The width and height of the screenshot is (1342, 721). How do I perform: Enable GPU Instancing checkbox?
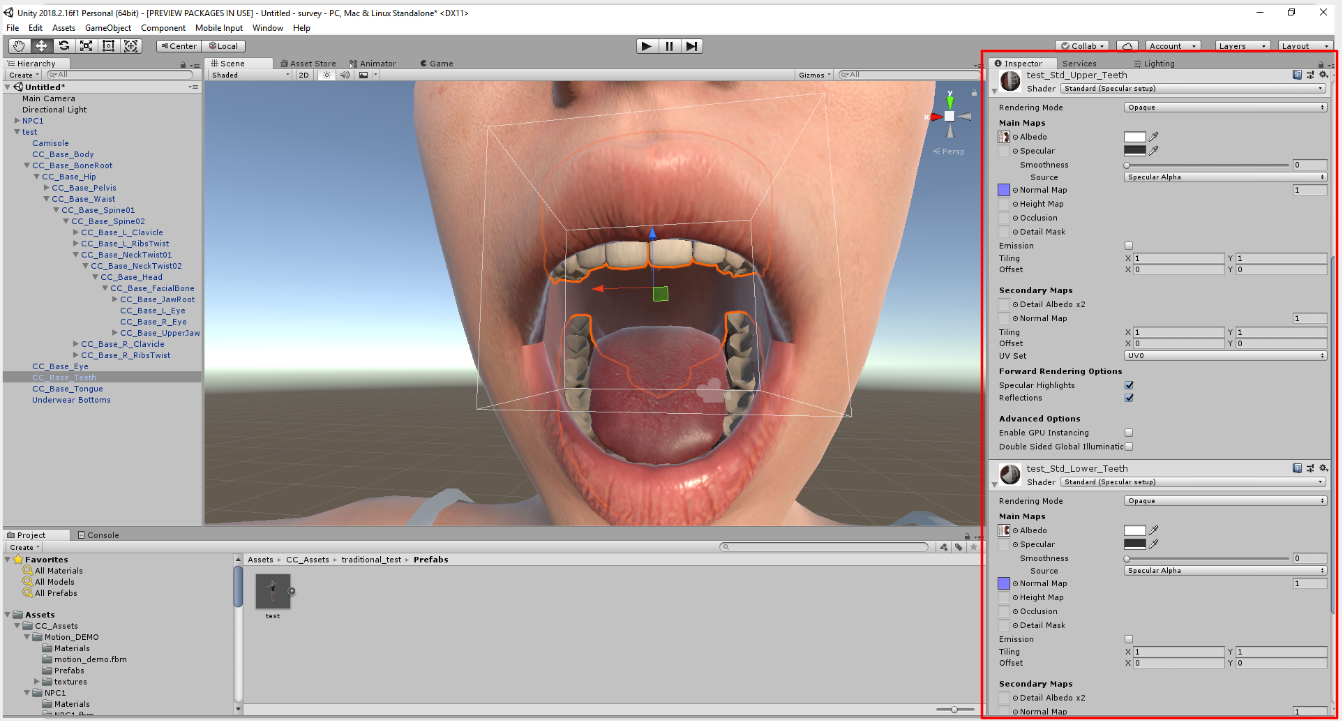point(1129,433)
